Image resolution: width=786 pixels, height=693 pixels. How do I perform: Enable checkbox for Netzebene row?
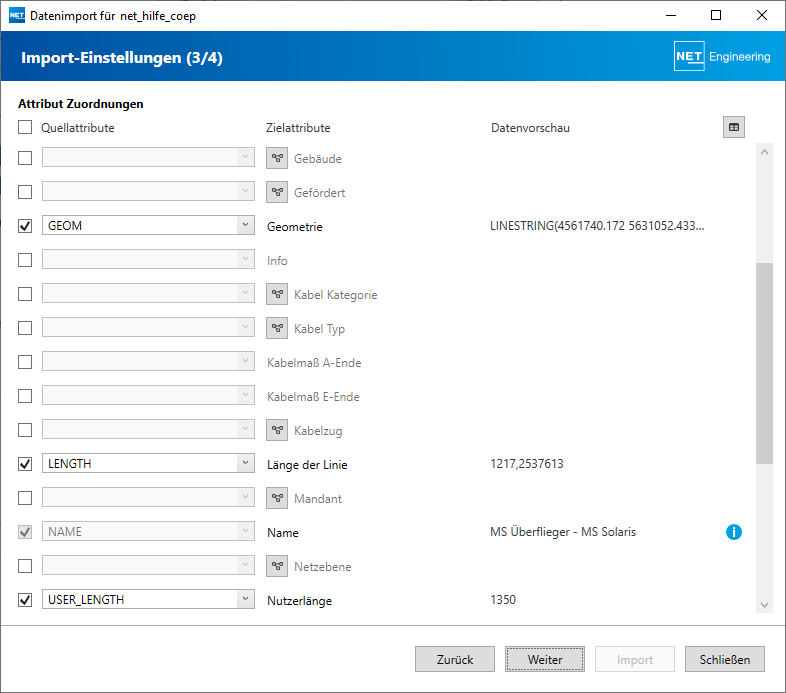click(x=25, y=566)
